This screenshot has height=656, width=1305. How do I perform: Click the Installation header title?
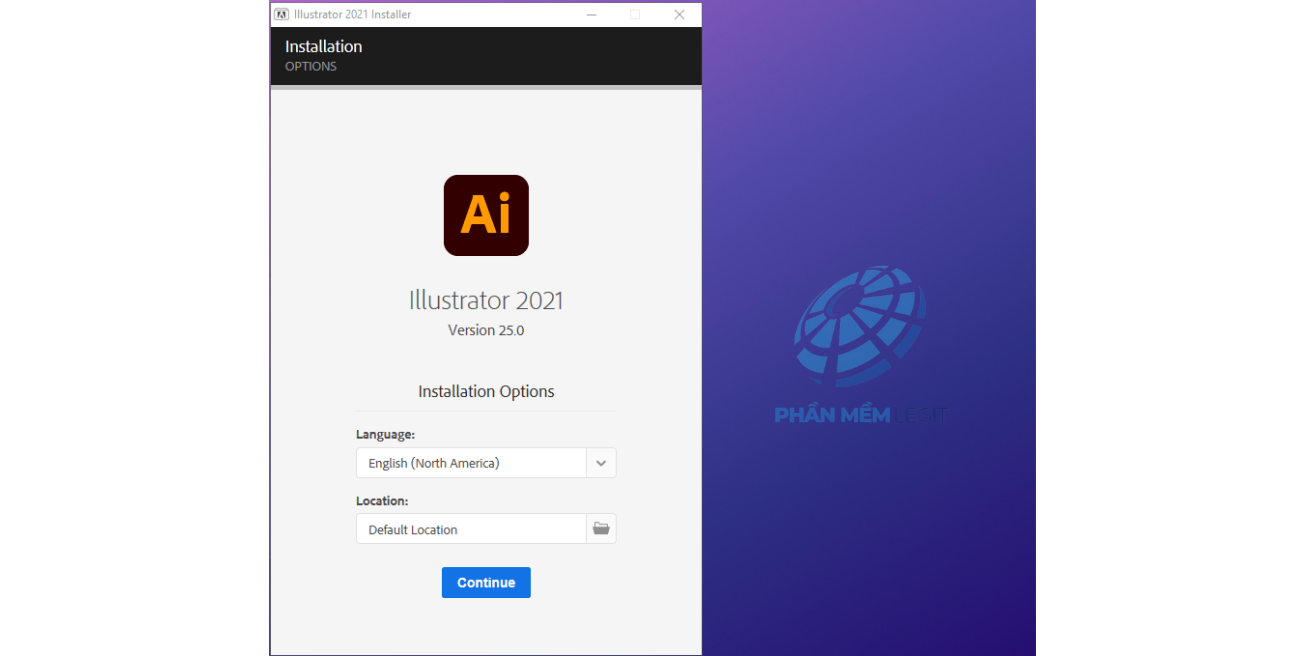click(x=323, y=46)
